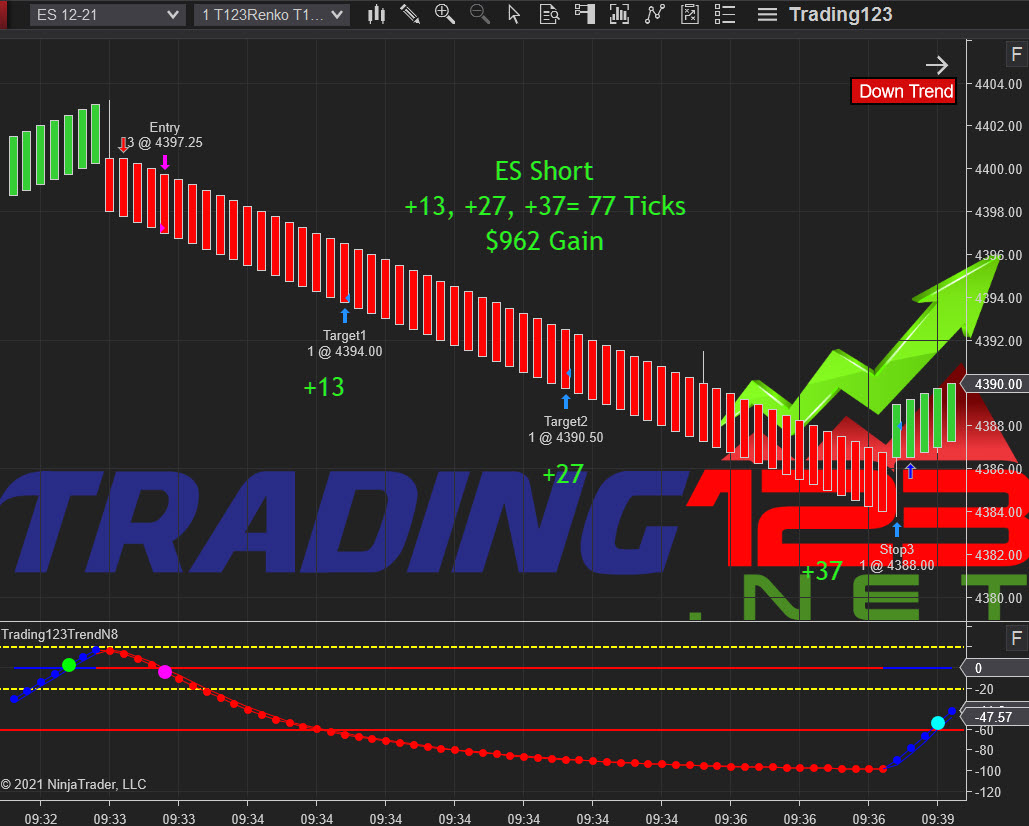
Task: Toggle the chart trader icon
Action: pos(584,14)
